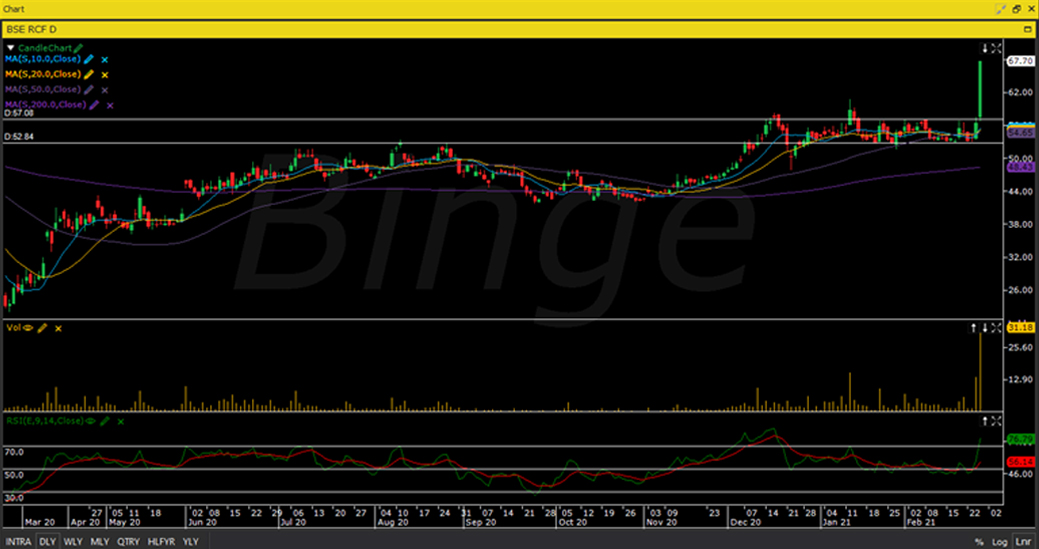Click the 76.79 RSI value marker
The image size is (1039, 549).
1021,440
